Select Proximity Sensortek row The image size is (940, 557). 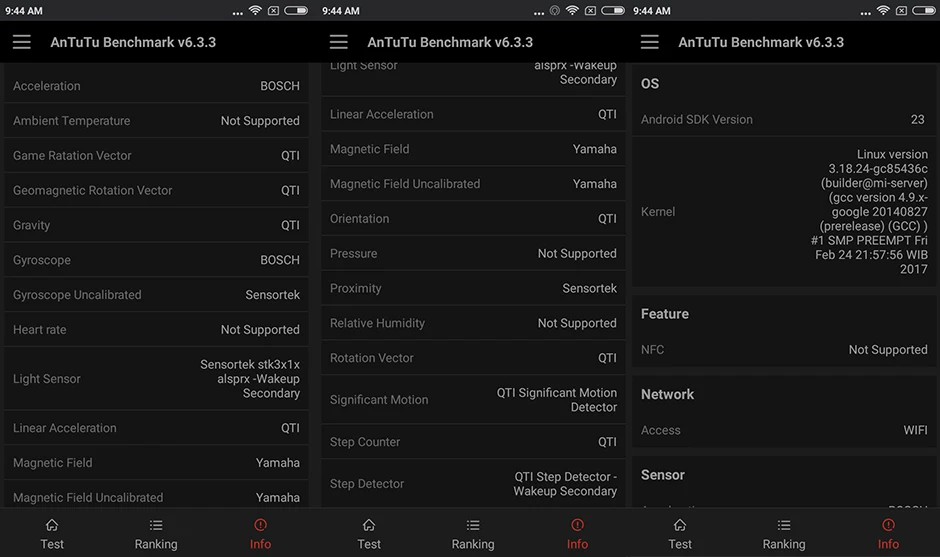(x=473, y=288)
